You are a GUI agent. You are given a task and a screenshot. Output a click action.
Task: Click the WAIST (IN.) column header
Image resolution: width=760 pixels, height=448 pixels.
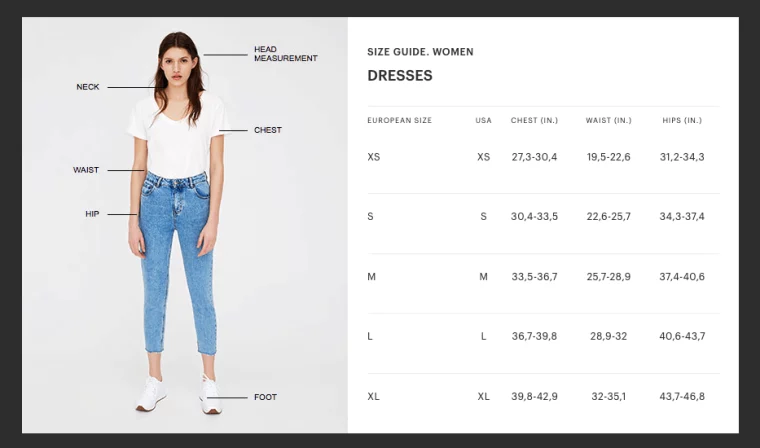[608, 121]
